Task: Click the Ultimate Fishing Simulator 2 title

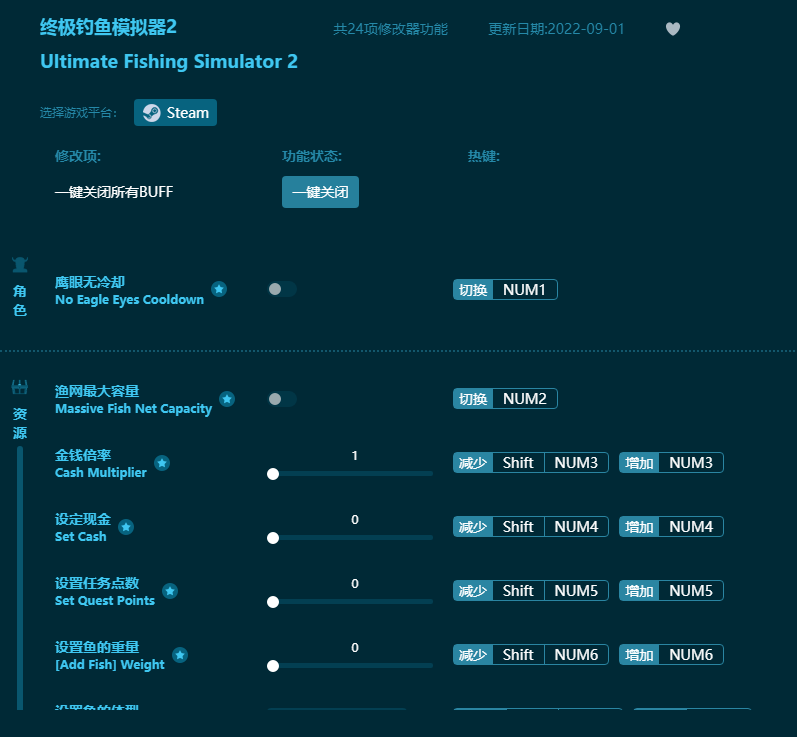Action: (x=169, y=62)
